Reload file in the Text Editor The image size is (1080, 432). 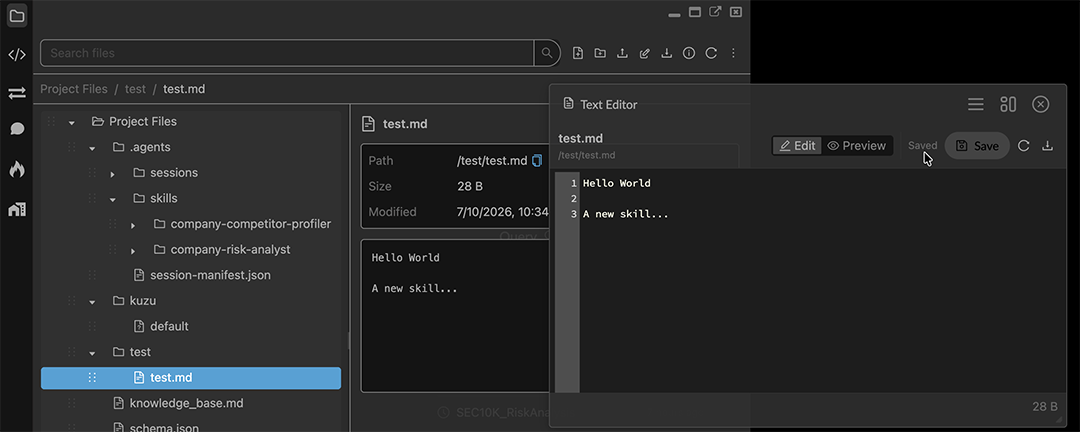(1024, 146)
